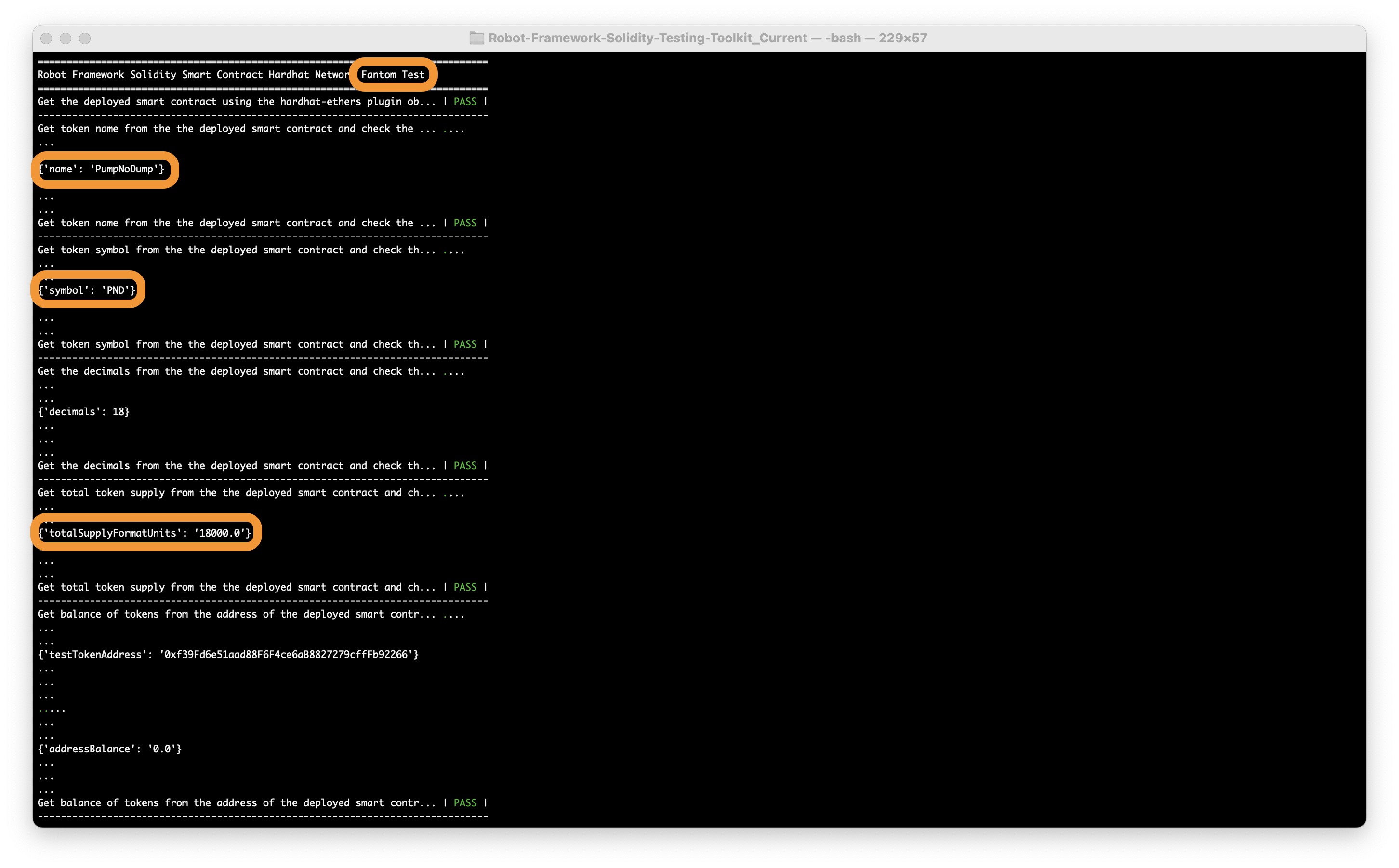The image size is (1399, 868).
Task: Click PASS next to balance of tokens test
Action: tap(465, 803)
